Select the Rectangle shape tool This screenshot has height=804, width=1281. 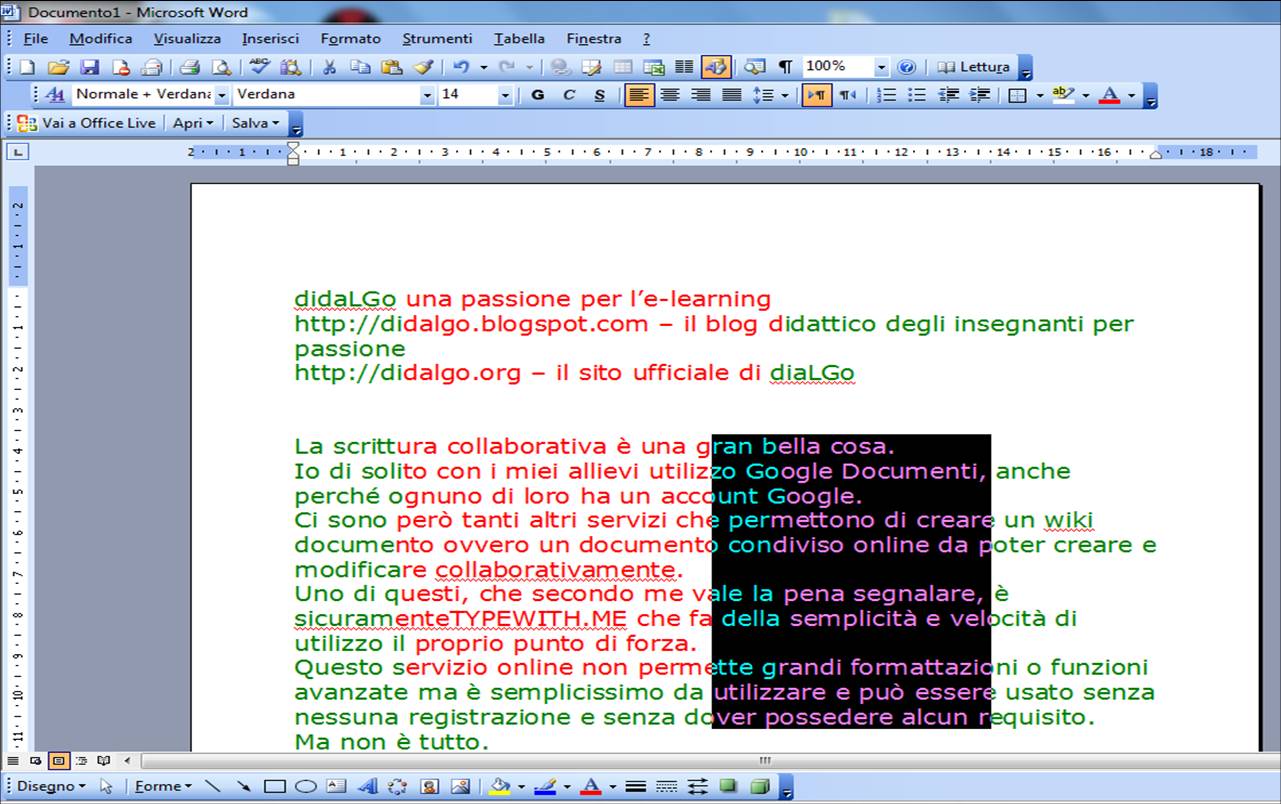[x=274, y=786]
